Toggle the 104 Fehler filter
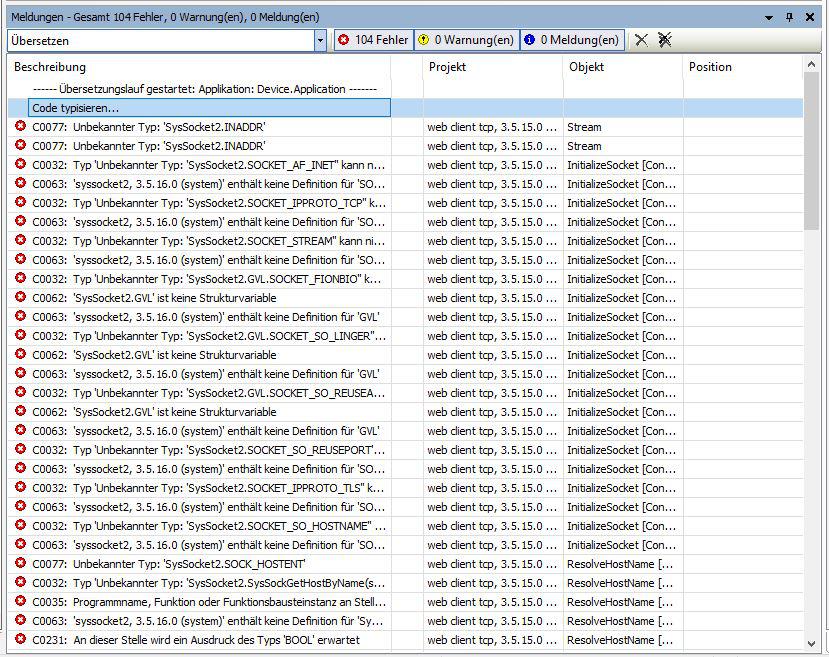The width and height of the screenshot is (829, 657). (x=373, y=40)
